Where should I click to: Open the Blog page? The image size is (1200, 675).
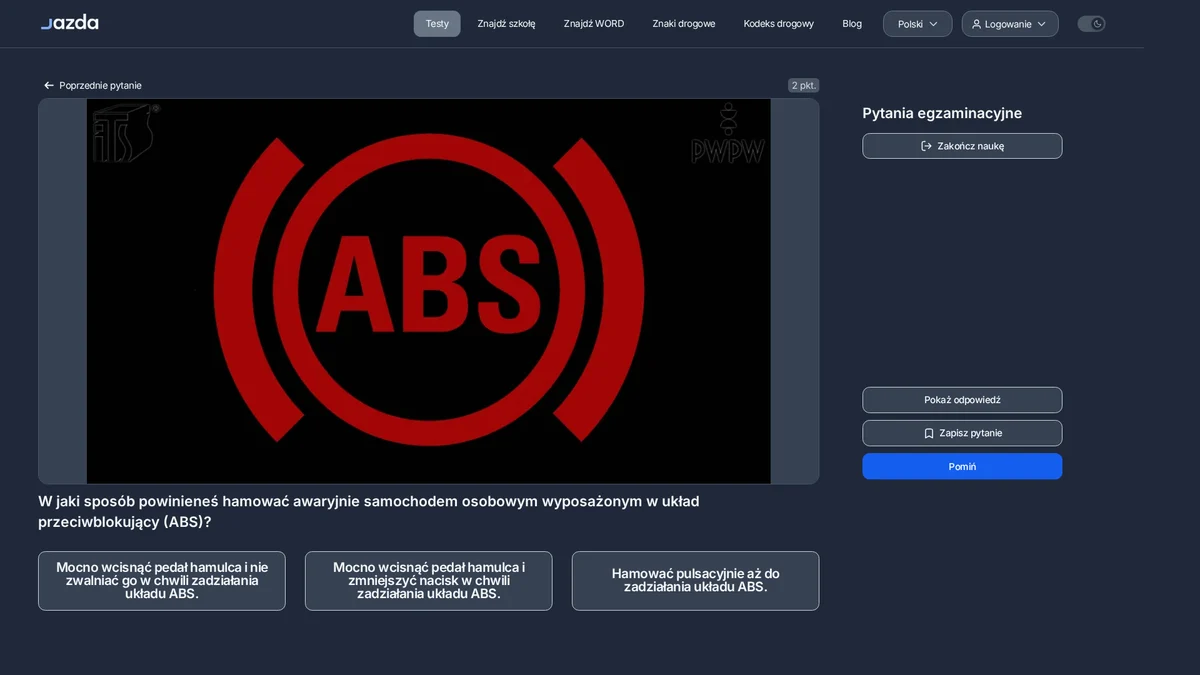click(x=852, y=24)
